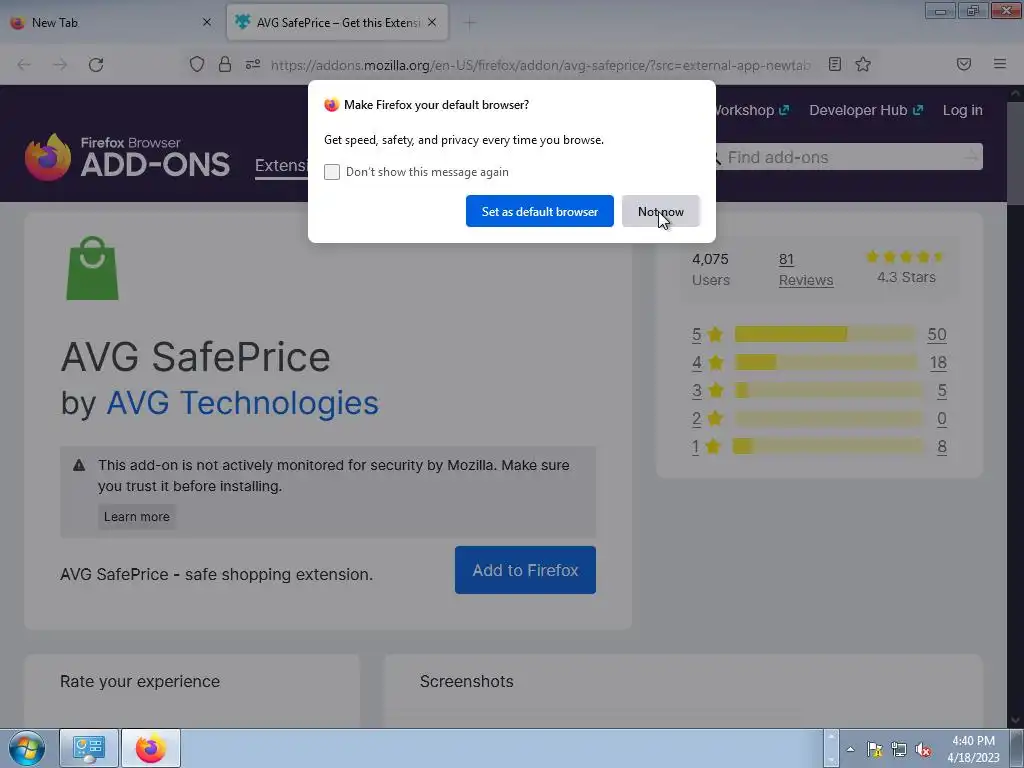This screenshot has width=1024, height=768.
Task: Click the Firefox taskbar icon
Action: tap(151, 748)
